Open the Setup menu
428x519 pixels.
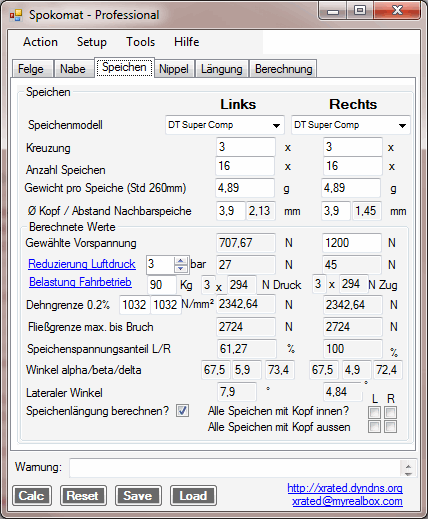[92, 42]
